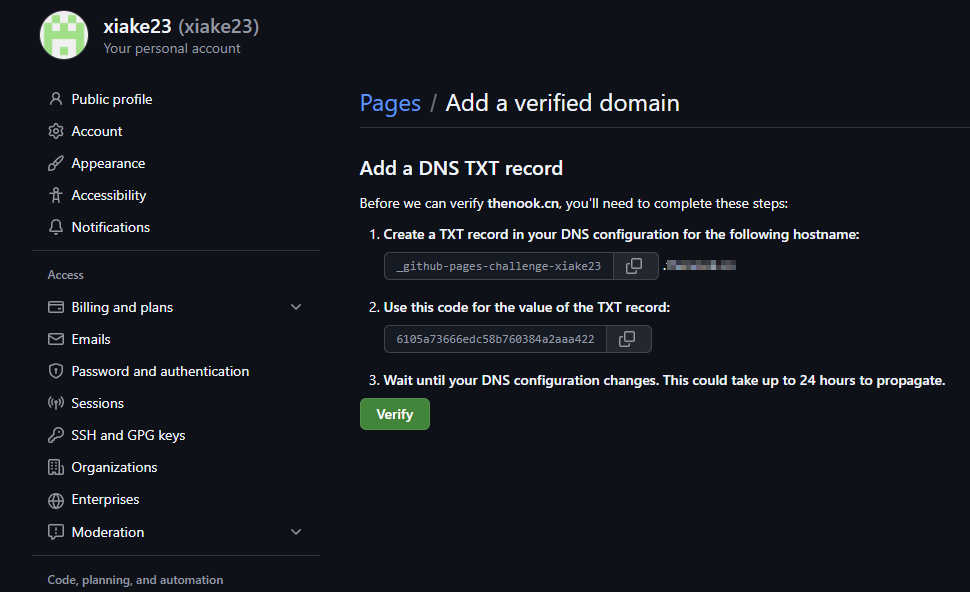Open Enterprises settings
Viewport: 970px width, 592px height.
(x=105, y=499)
